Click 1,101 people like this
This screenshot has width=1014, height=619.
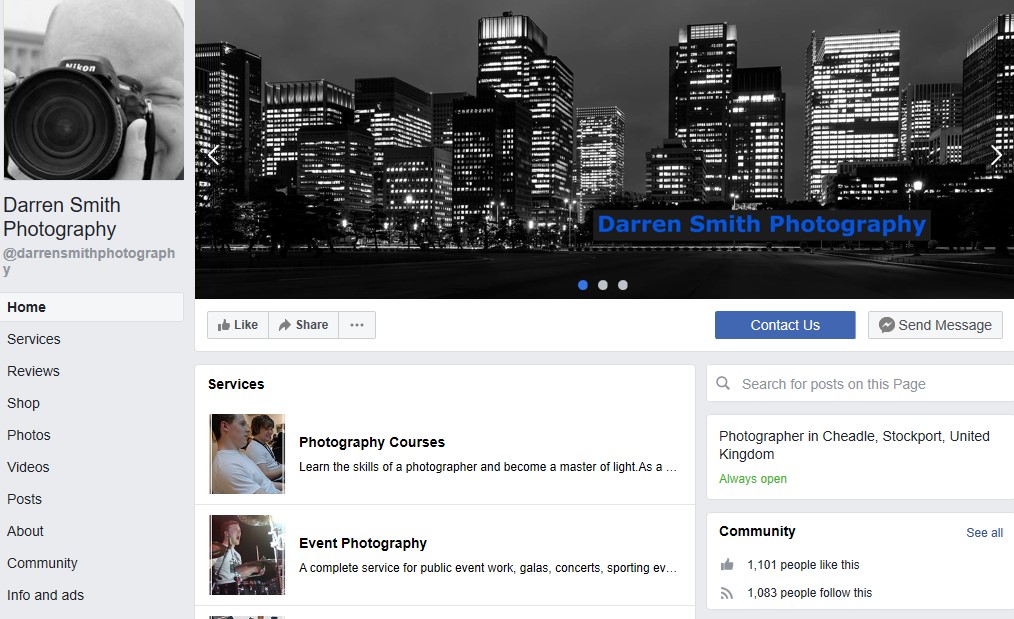click(803, 565)
